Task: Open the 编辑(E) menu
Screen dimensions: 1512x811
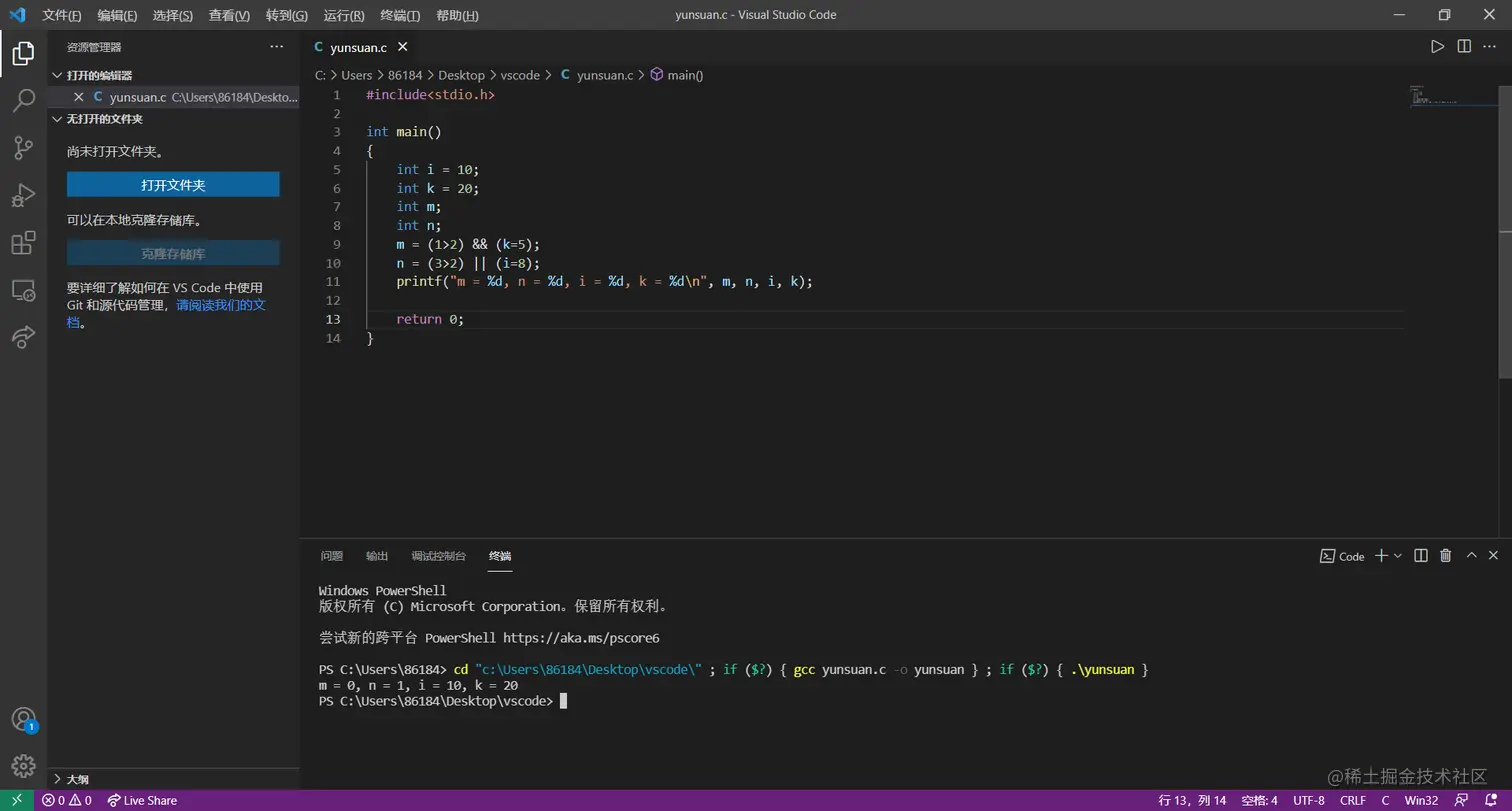Action: [x=118, y=15]
